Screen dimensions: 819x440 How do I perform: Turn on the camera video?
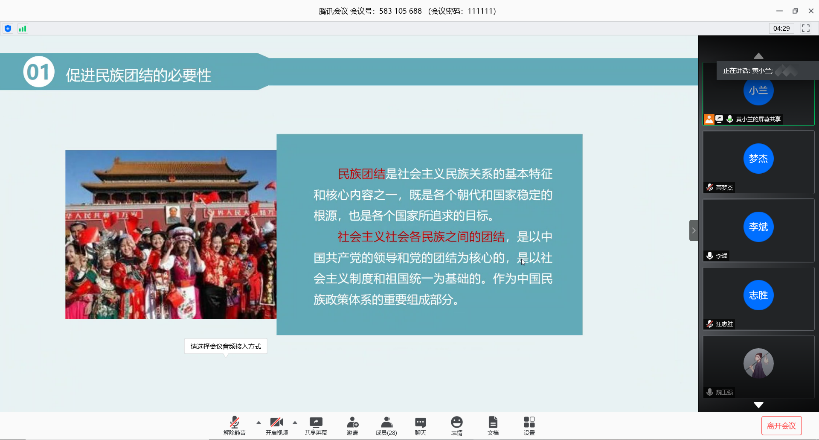point(276,423)
